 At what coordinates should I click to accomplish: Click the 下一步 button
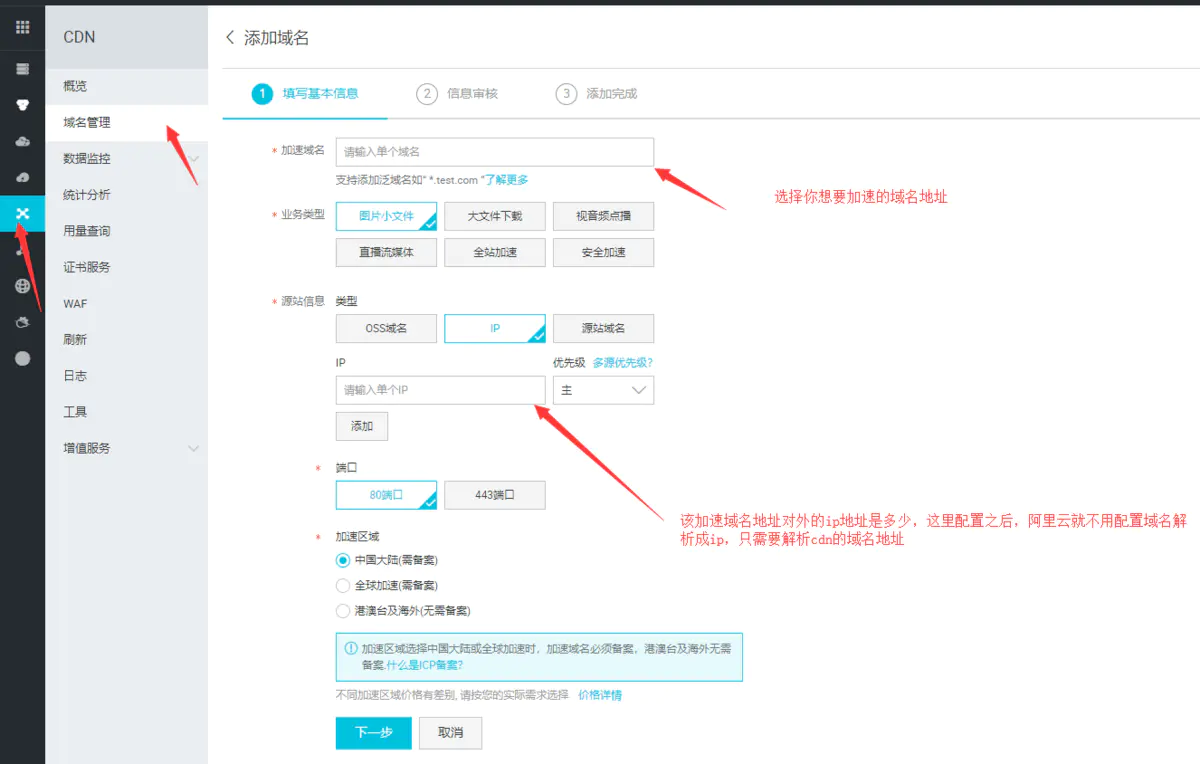pos(373,733)
